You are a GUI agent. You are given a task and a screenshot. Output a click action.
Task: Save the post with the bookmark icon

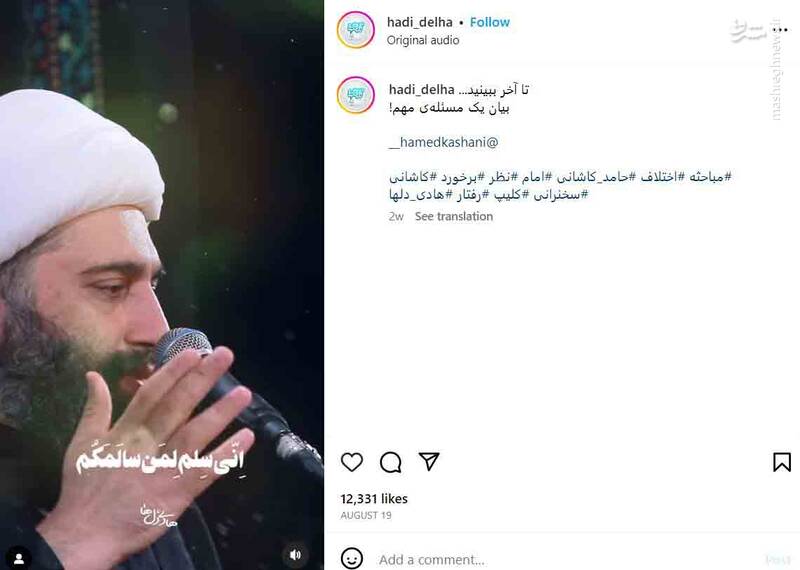pos(782,462)
